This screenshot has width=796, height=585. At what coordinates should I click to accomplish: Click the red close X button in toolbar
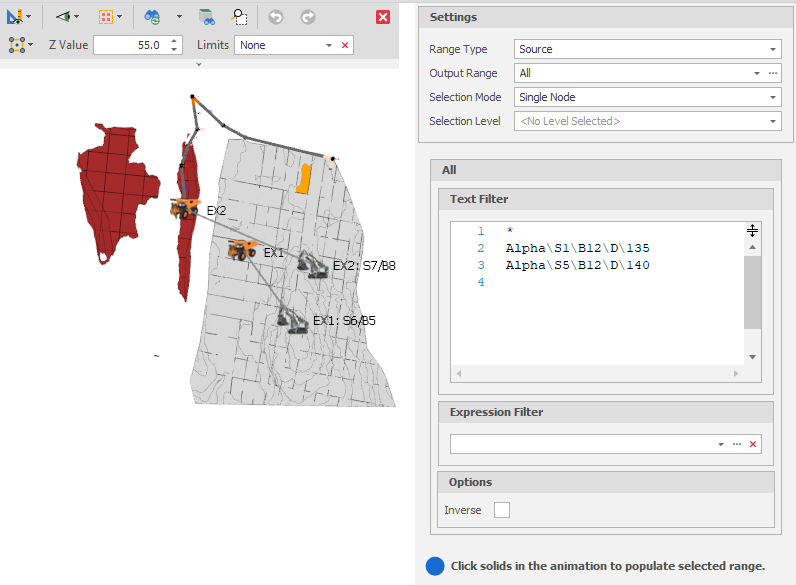[x=383, y=17]
